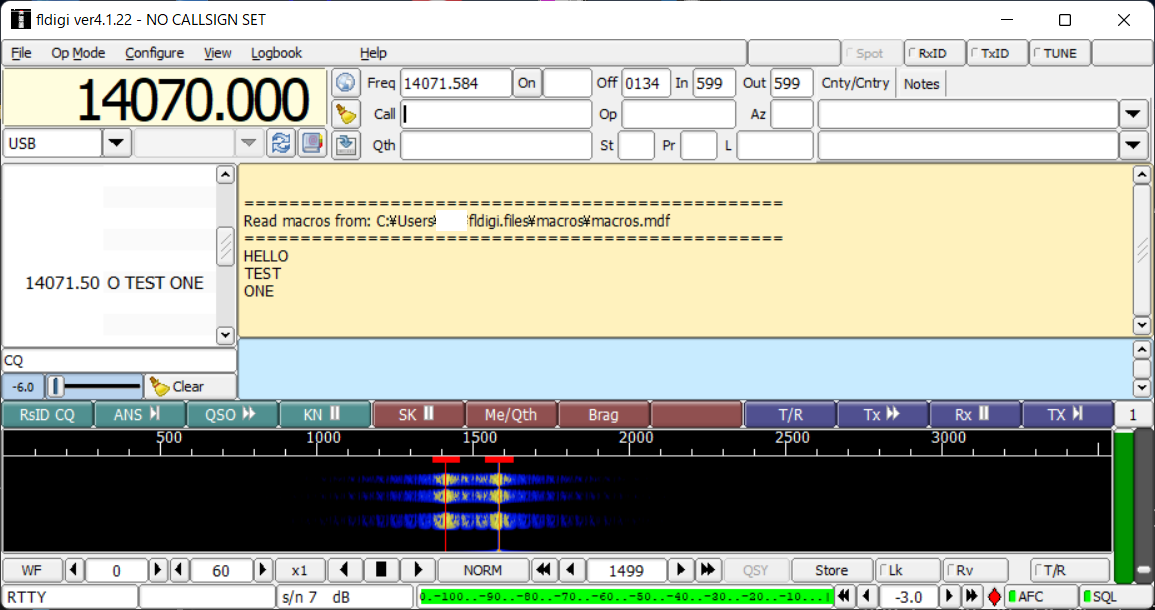
Task: Expand the dropdown arrow right of the L field
Action: point(1132,145)
